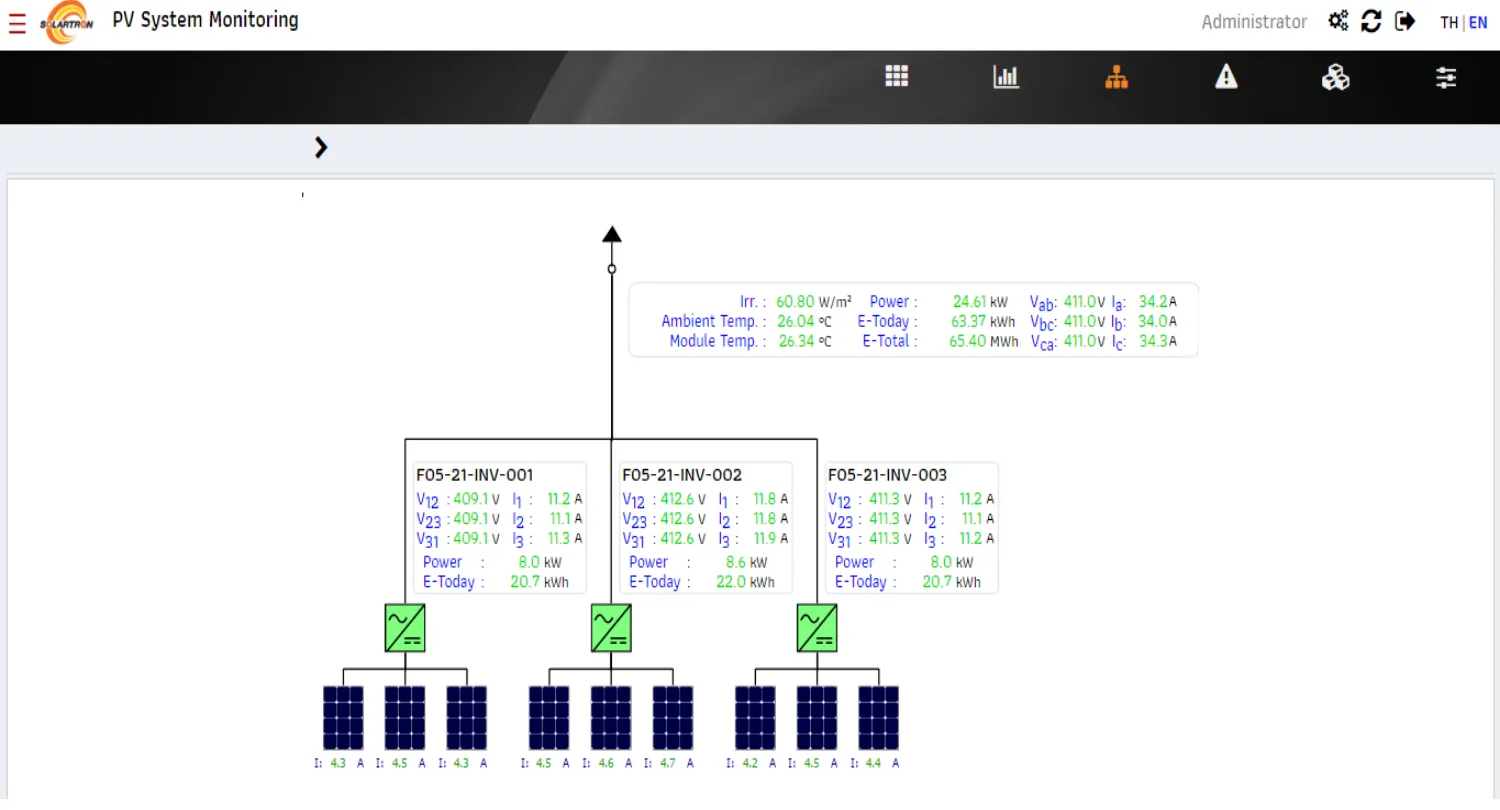Select the F05-21-INV-002 inverter symbol
This screenshot has height=810, width=1500.
coord(611,628)
